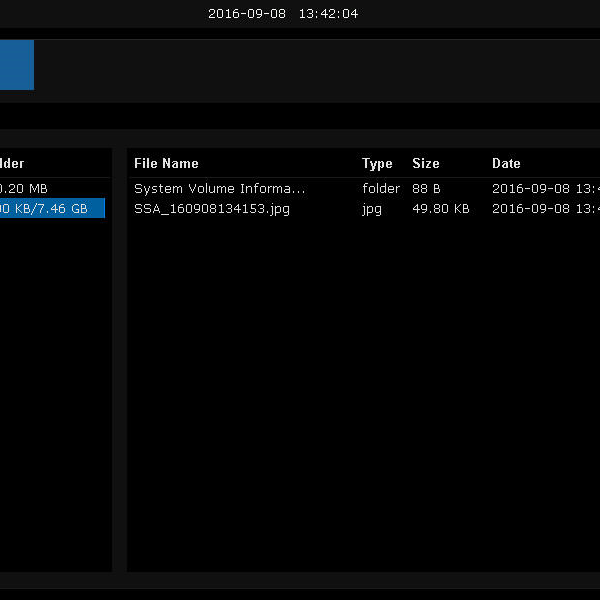Click the blue tab button at top left
600x600 pixels.
click(16, 65)
